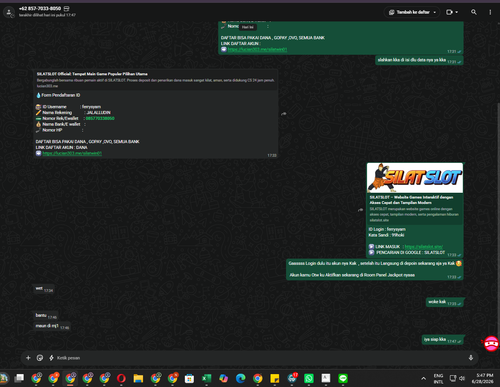Open the SILATSLOT Official link preview title
The width and height of the screenshot is (500, 387).
click(92, 74)
